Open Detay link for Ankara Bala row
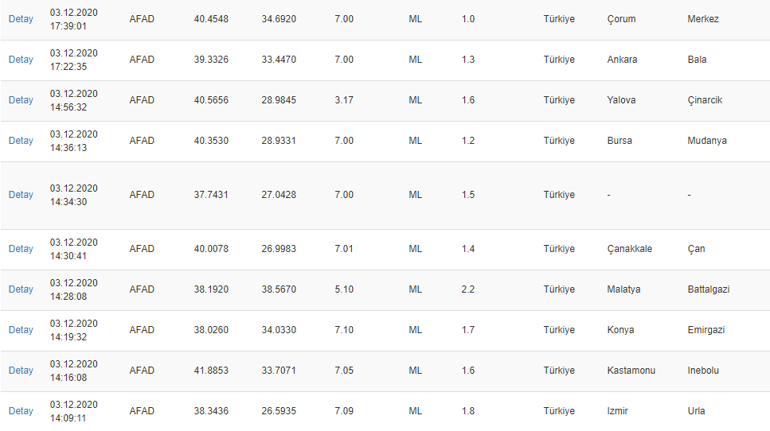 [21, 59]
